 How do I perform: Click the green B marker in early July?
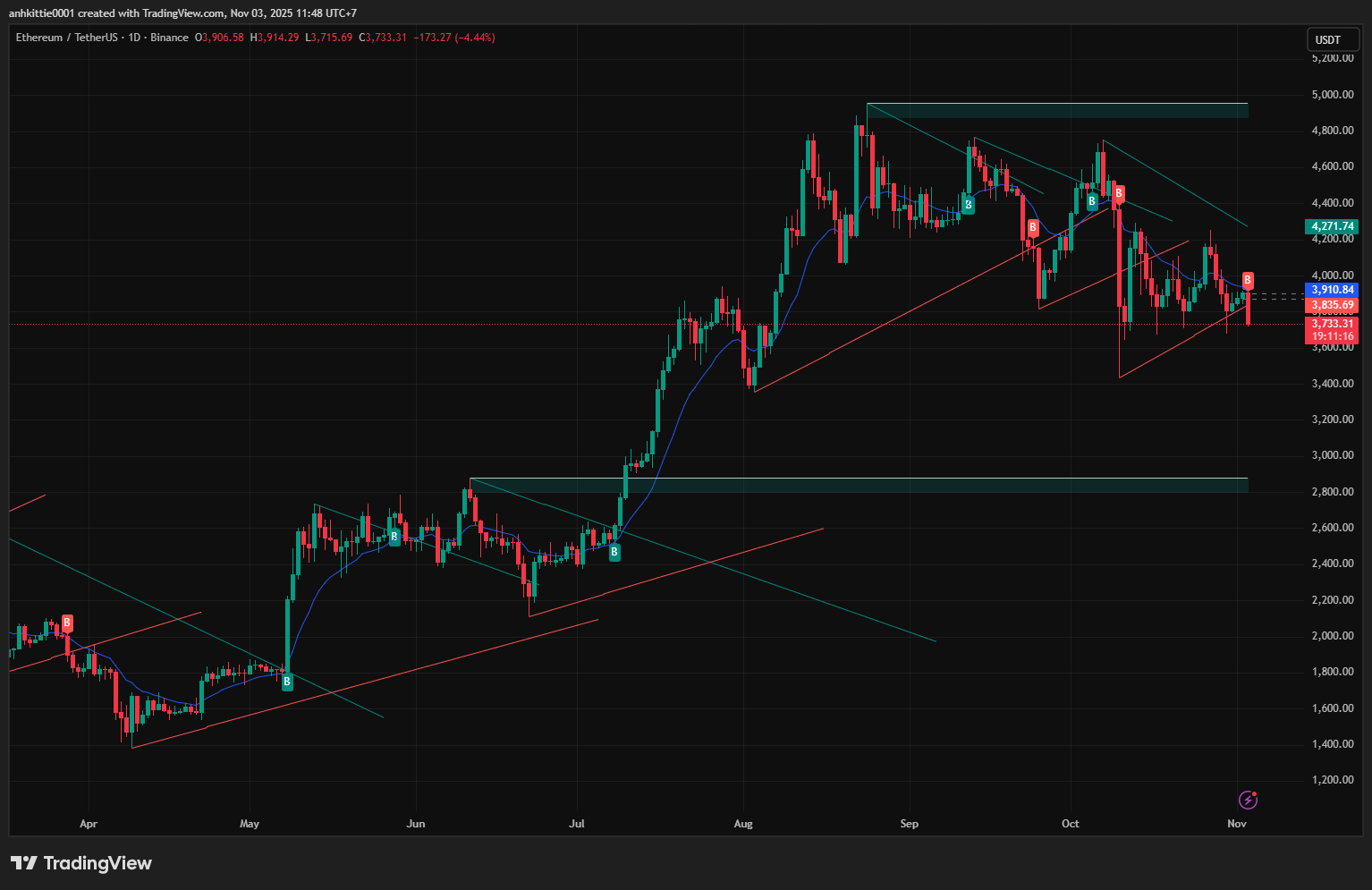[x=614, y=553]
